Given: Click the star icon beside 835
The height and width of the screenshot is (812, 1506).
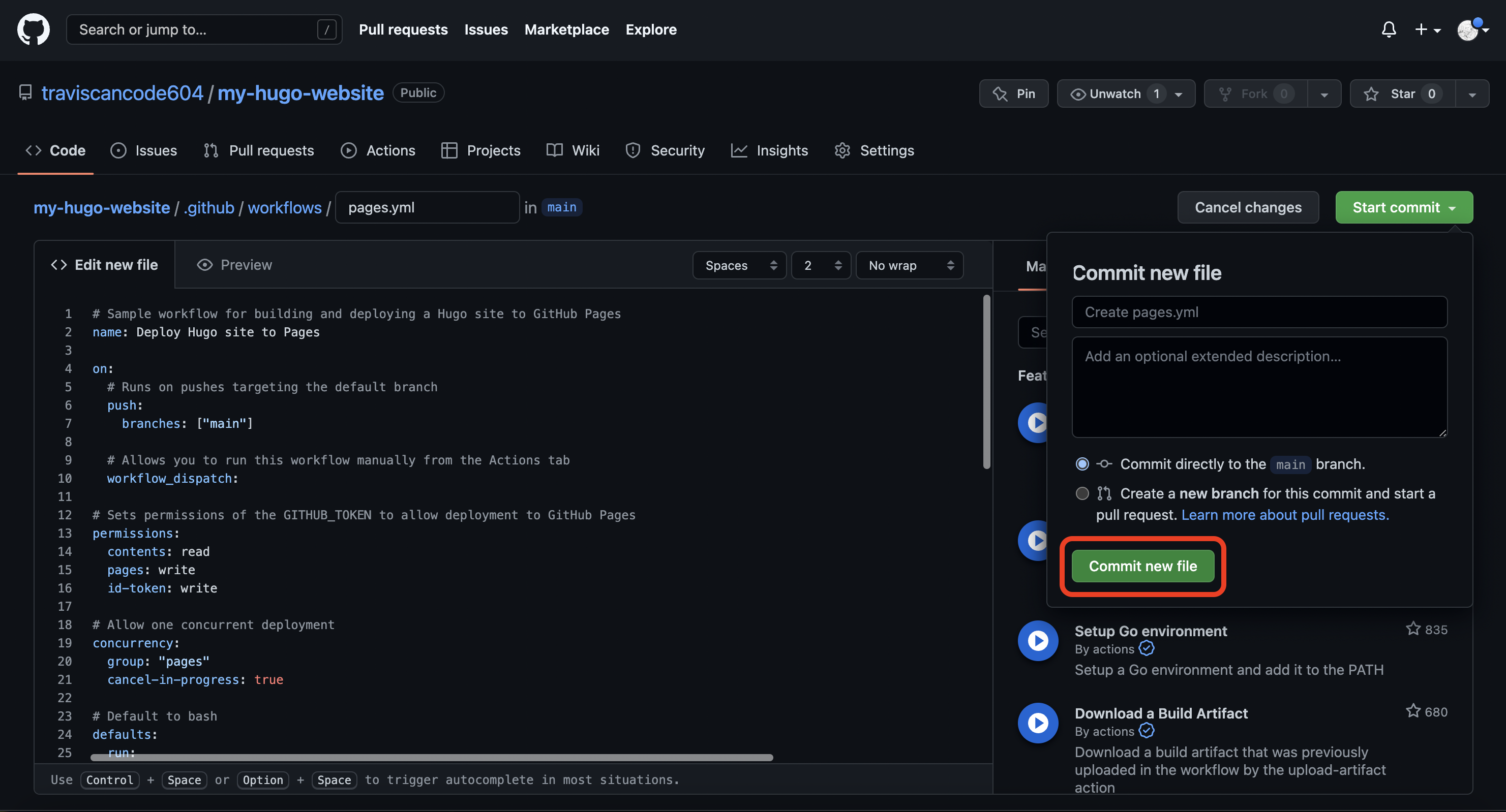Looking at the screenshot, I should (x=1413, y=629).
